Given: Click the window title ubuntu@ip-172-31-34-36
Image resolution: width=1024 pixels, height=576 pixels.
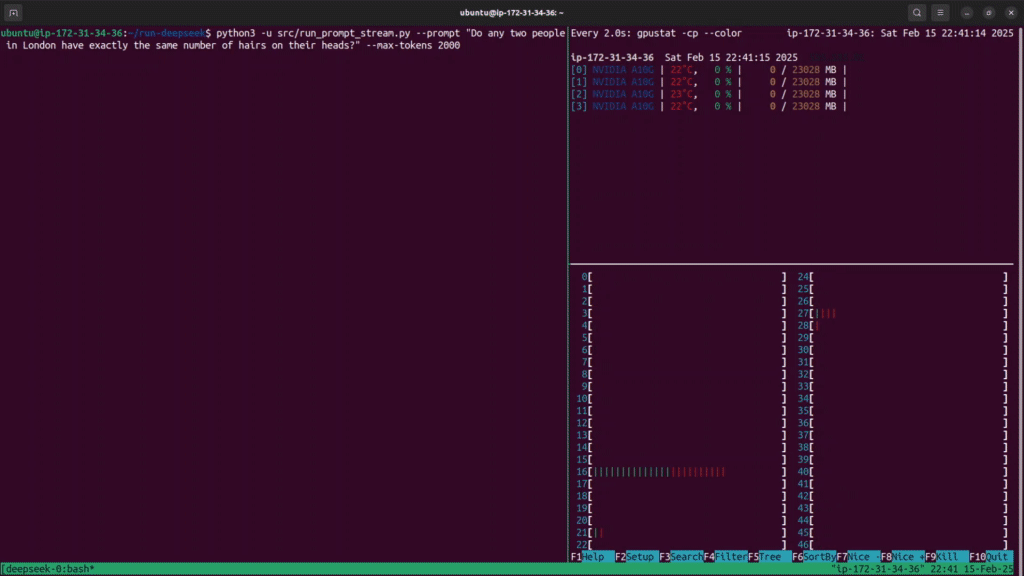Looking at the screenshot, I should 511,12.
